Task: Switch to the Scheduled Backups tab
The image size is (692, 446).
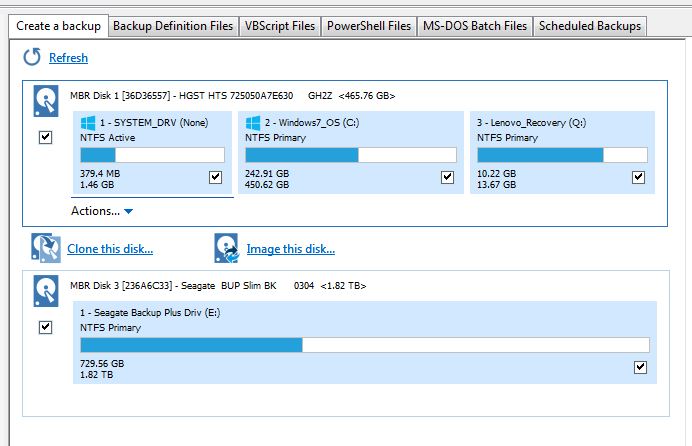Action: pos(589,26)
